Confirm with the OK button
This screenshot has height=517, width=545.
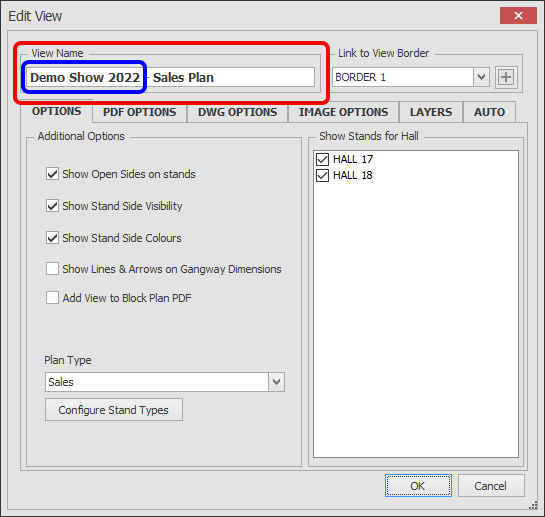[418, 485]
